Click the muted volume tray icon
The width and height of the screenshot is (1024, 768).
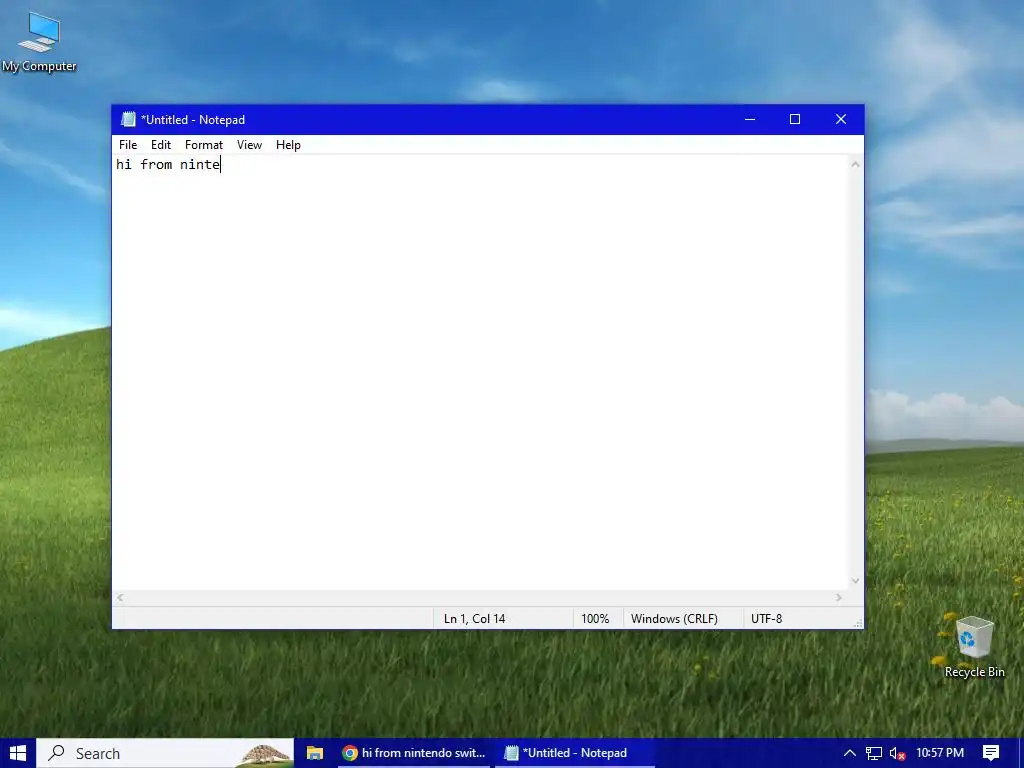pos(897,754)
